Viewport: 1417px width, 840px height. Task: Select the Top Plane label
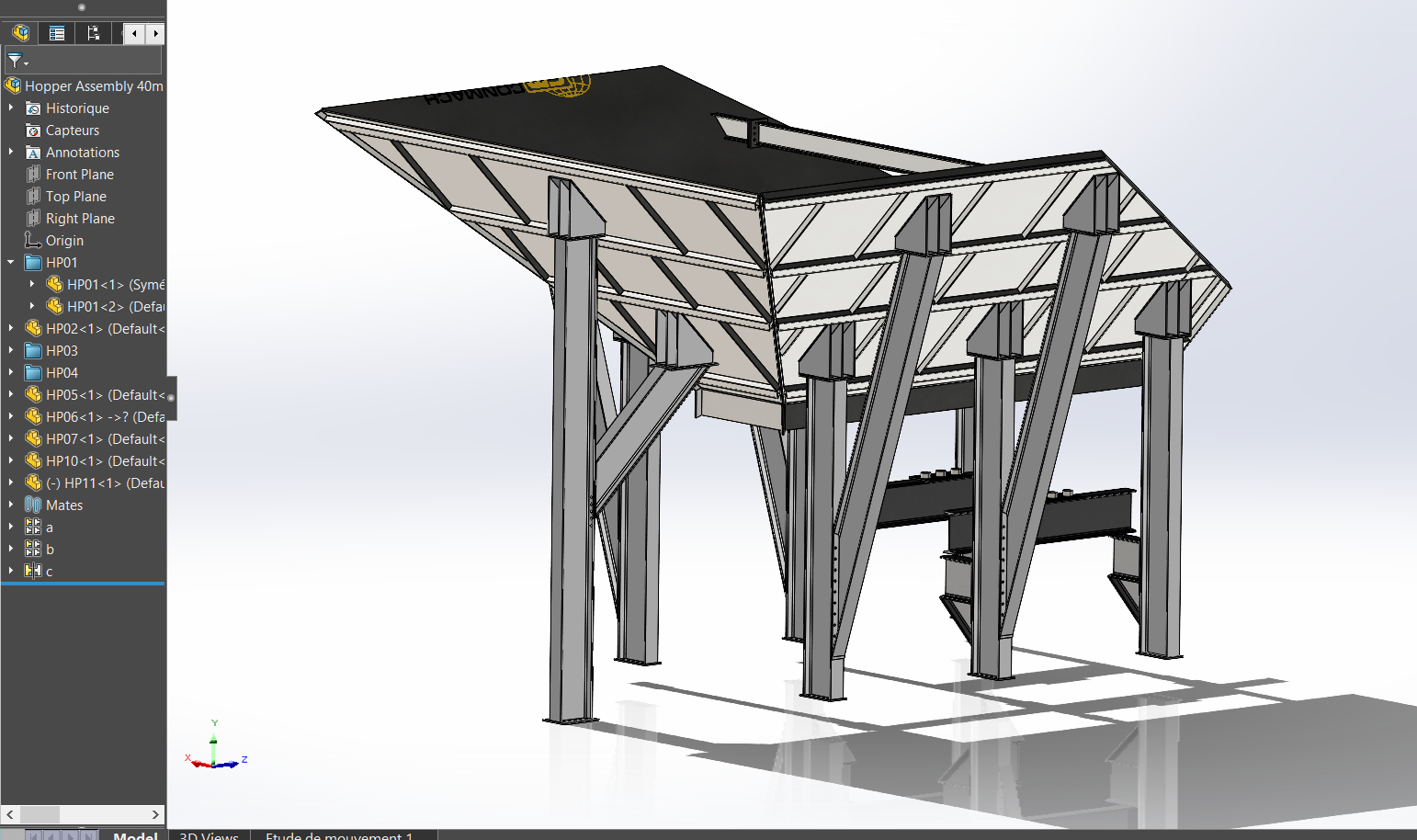(76, 196)
